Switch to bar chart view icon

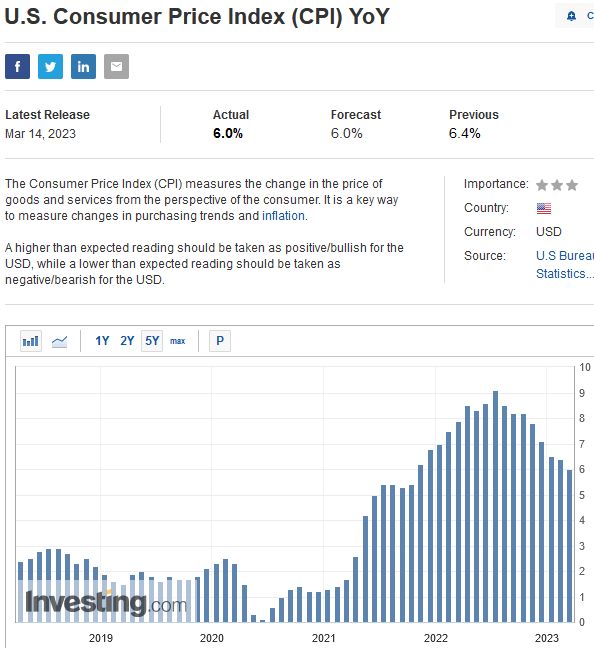click(x=31, y=341)
